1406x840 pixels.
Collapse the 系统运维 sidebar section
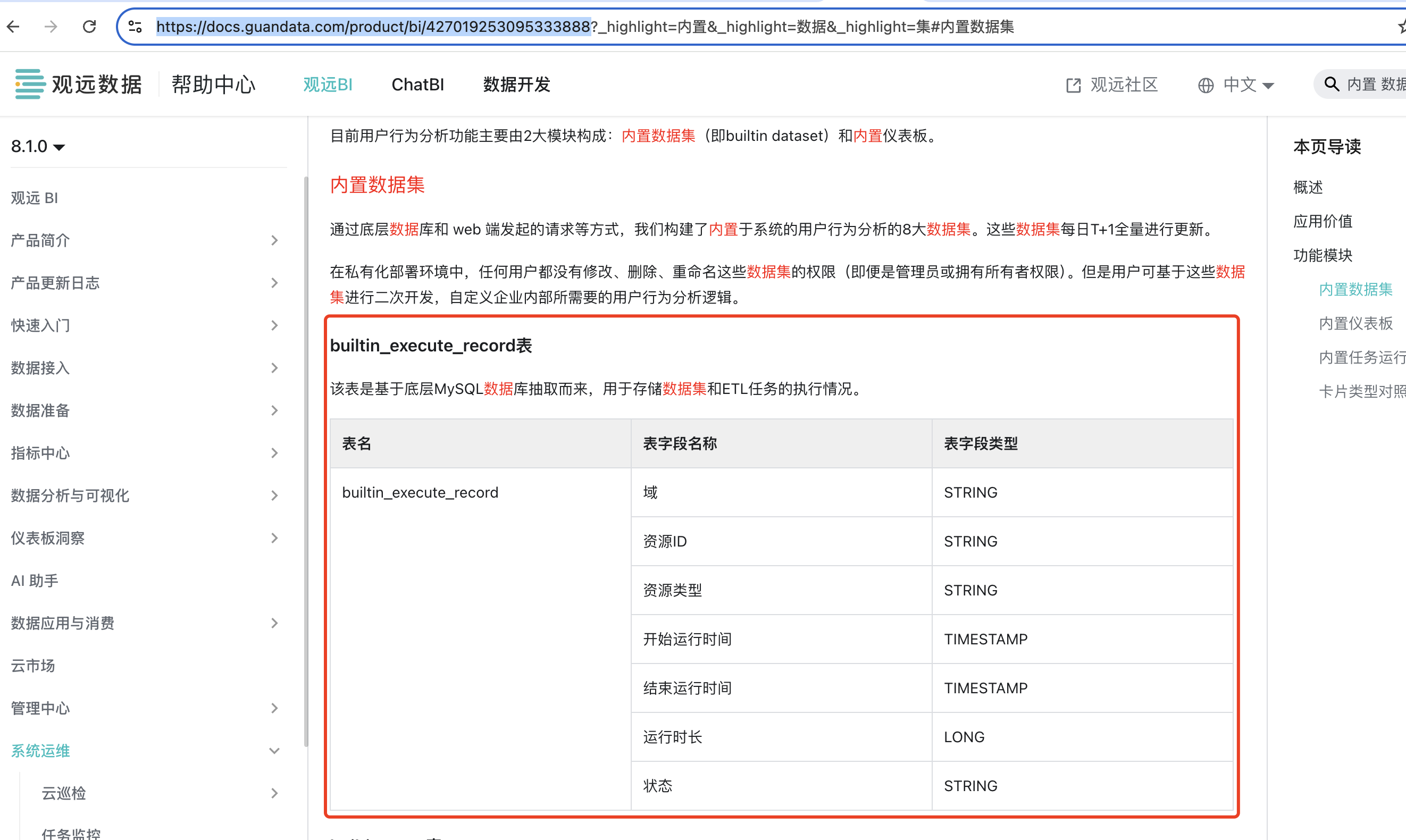click(275, 750)
